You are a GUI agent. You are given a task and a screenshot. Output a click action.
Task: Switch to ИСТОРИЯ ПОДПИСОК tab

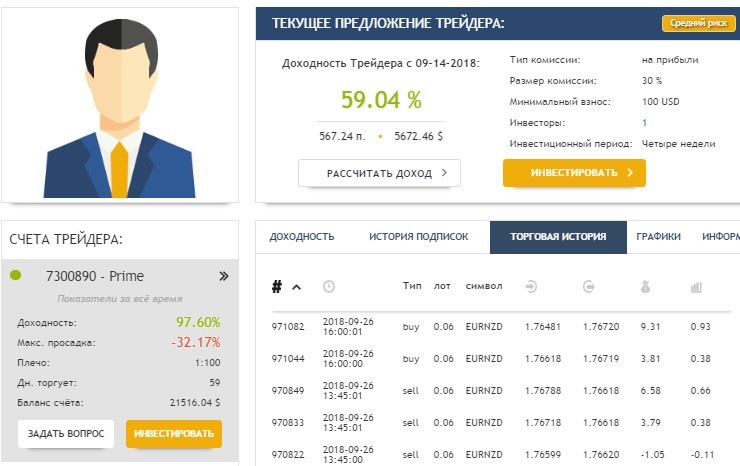tap(418, 237)
